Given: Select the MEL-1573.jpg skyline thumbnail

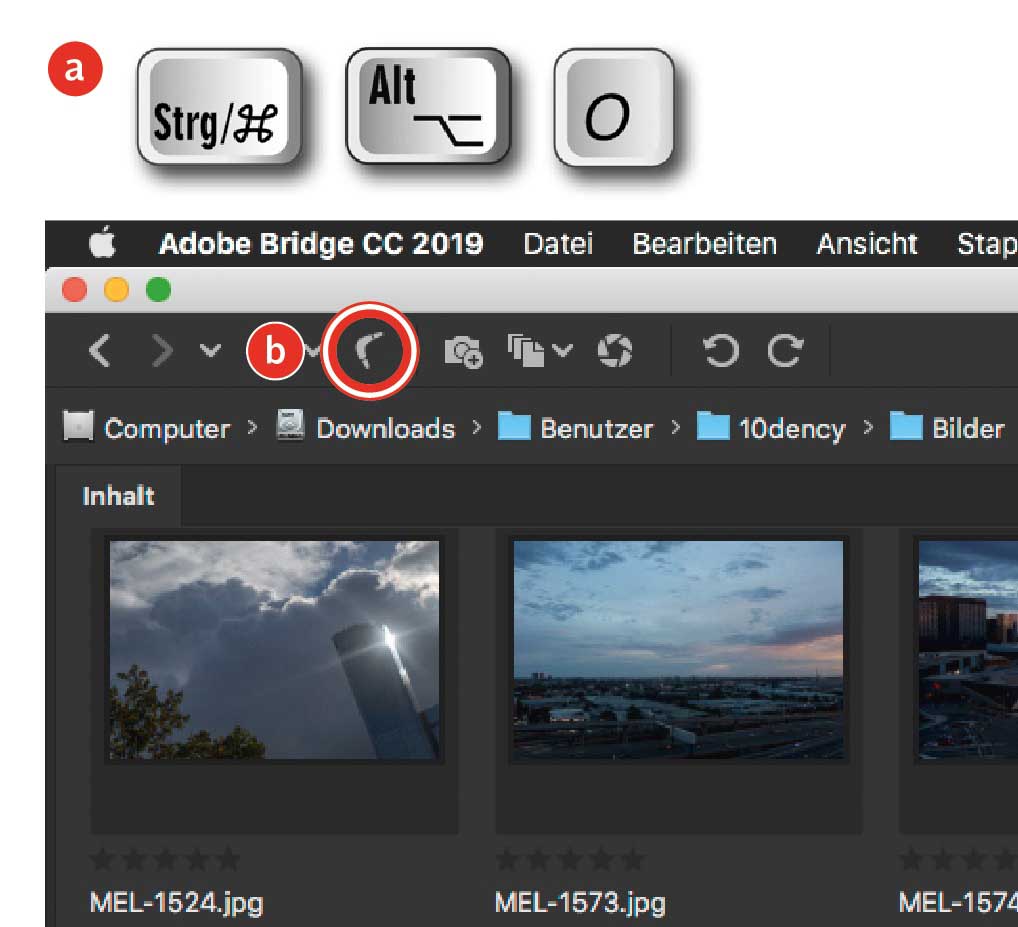Looking at the screenshot, I should (x=678, y=650).
